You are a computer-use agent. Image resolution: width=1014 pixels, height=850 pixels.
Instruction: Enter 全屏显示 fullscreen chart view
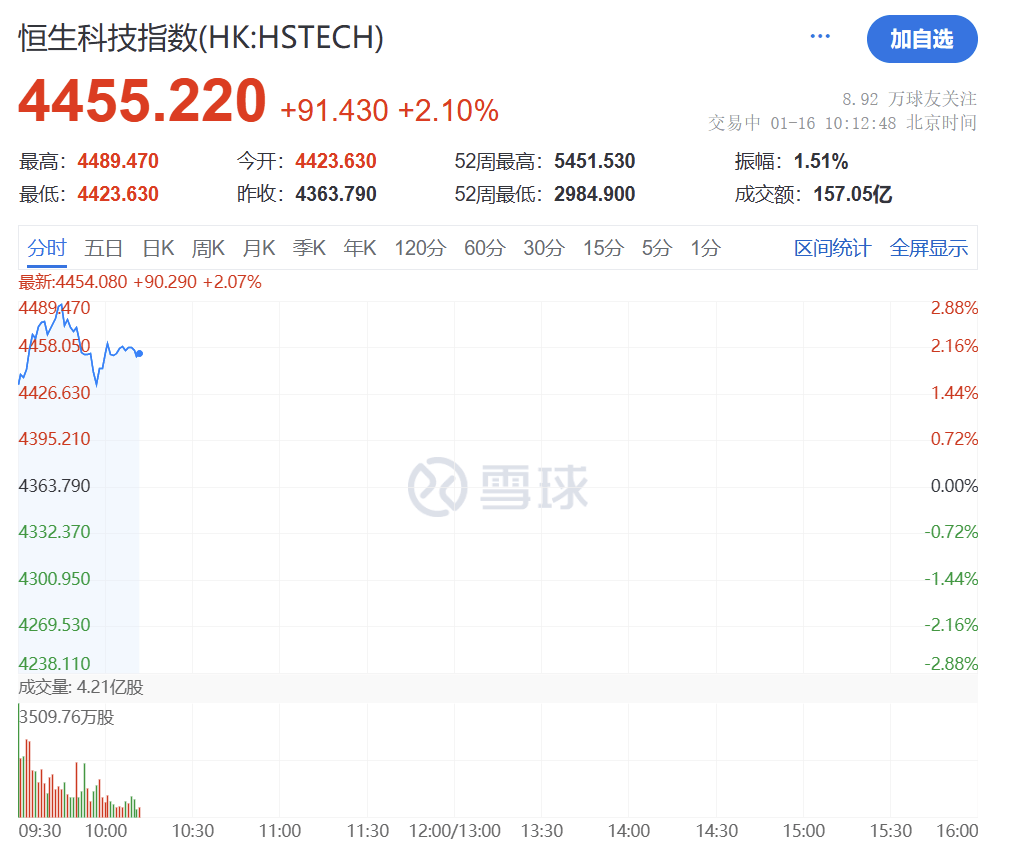929,249
